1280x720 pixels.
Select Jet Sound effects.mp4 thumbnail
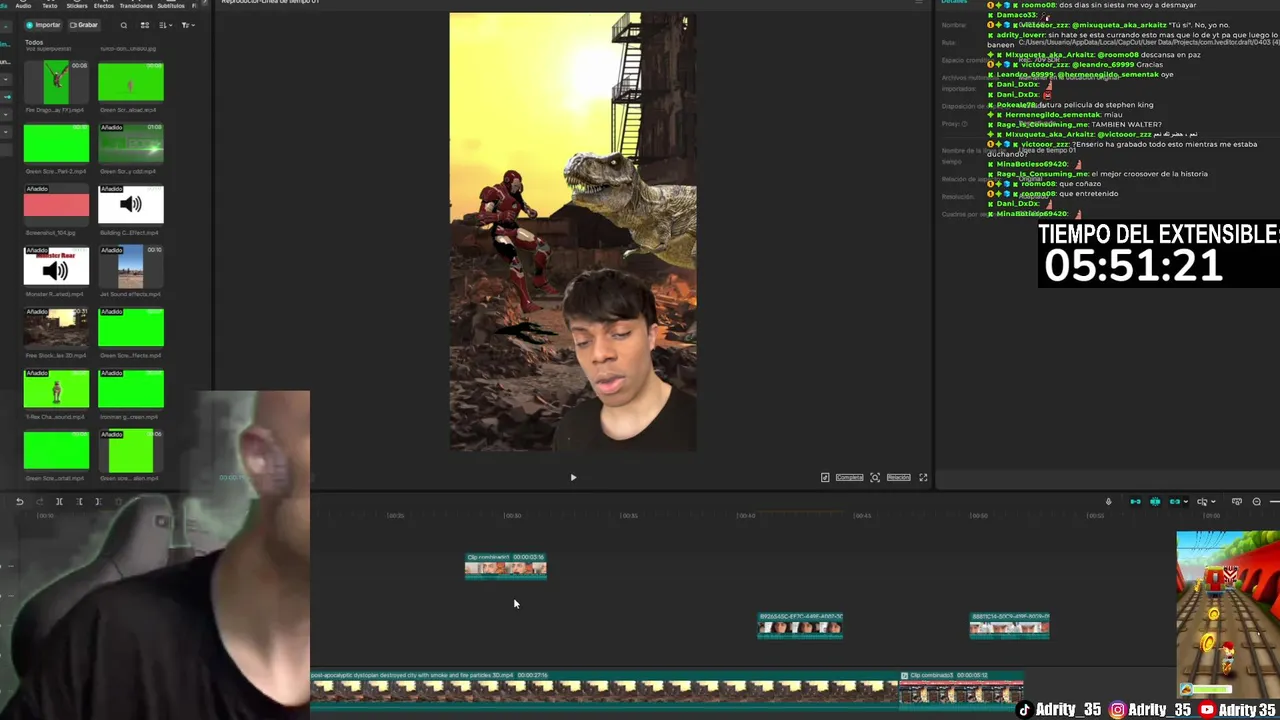click(x=131, y=266)
